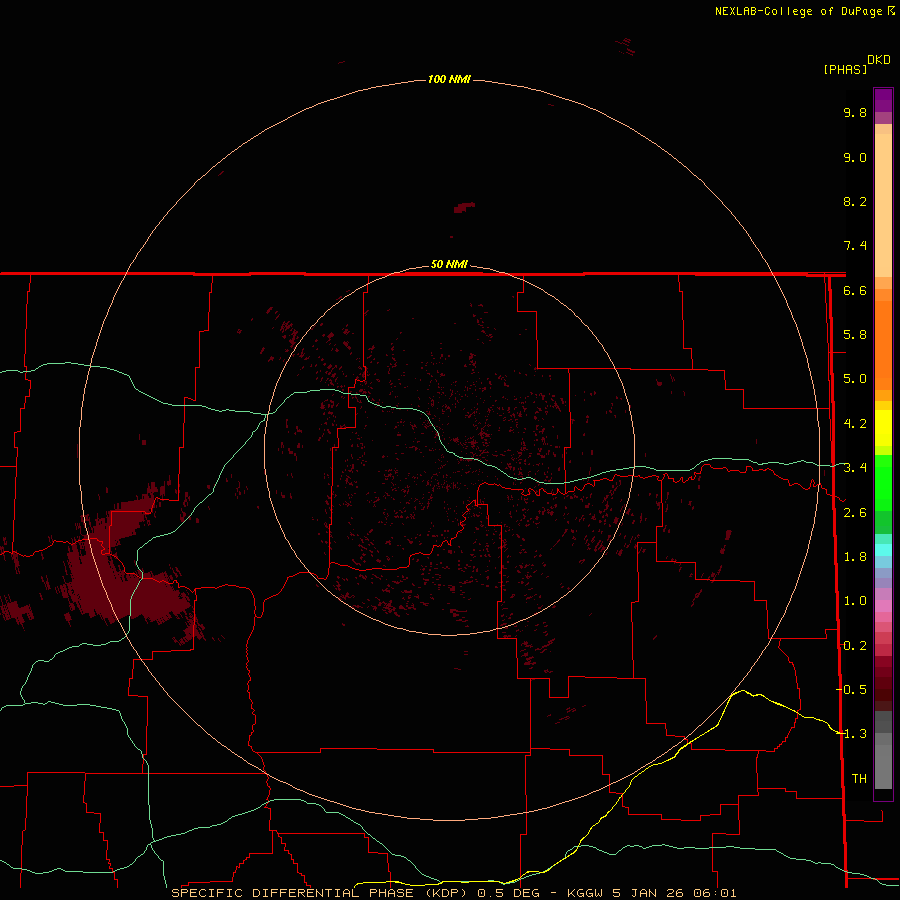Select the pale peach band beside 8.2
The width and height of the screenshot is (900, 900).
pos(883,205)
